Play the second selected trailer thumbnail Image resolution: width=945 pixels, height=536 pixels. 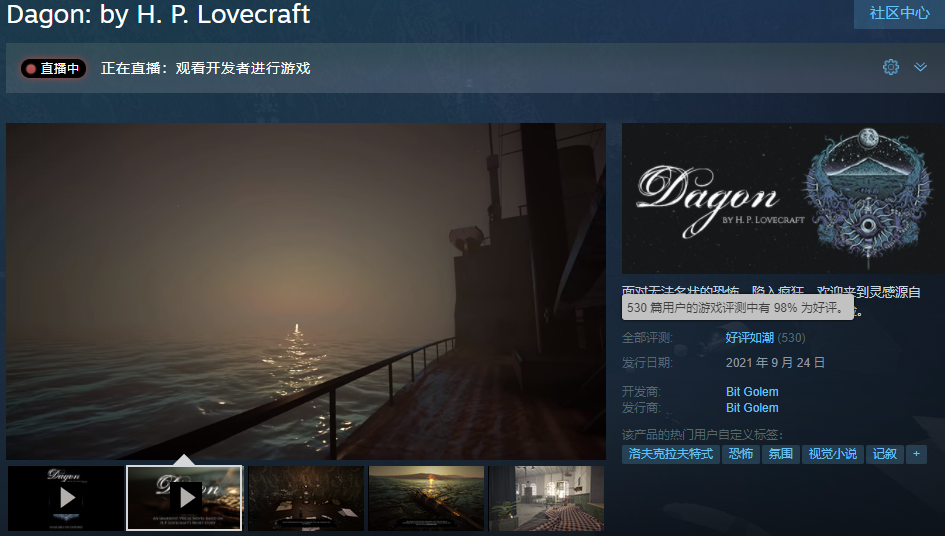click(184, 498)
